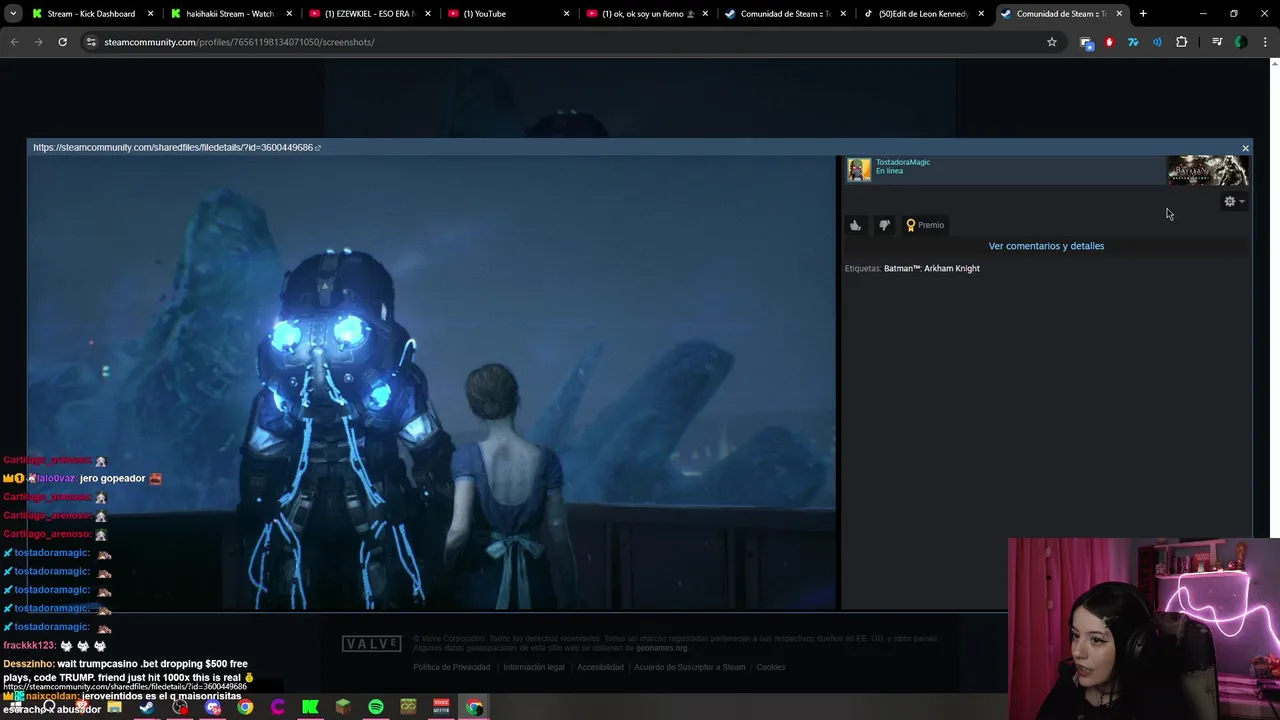Viewport: 1280px width, 720px height.
Task: Open the tab search dropdown arrow
Action: (x=13, y=14)
